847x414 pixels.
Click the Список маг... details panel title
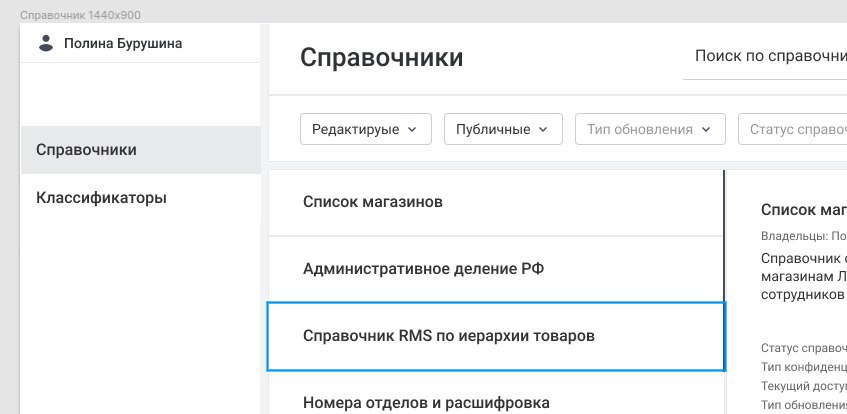coord(804,210)
